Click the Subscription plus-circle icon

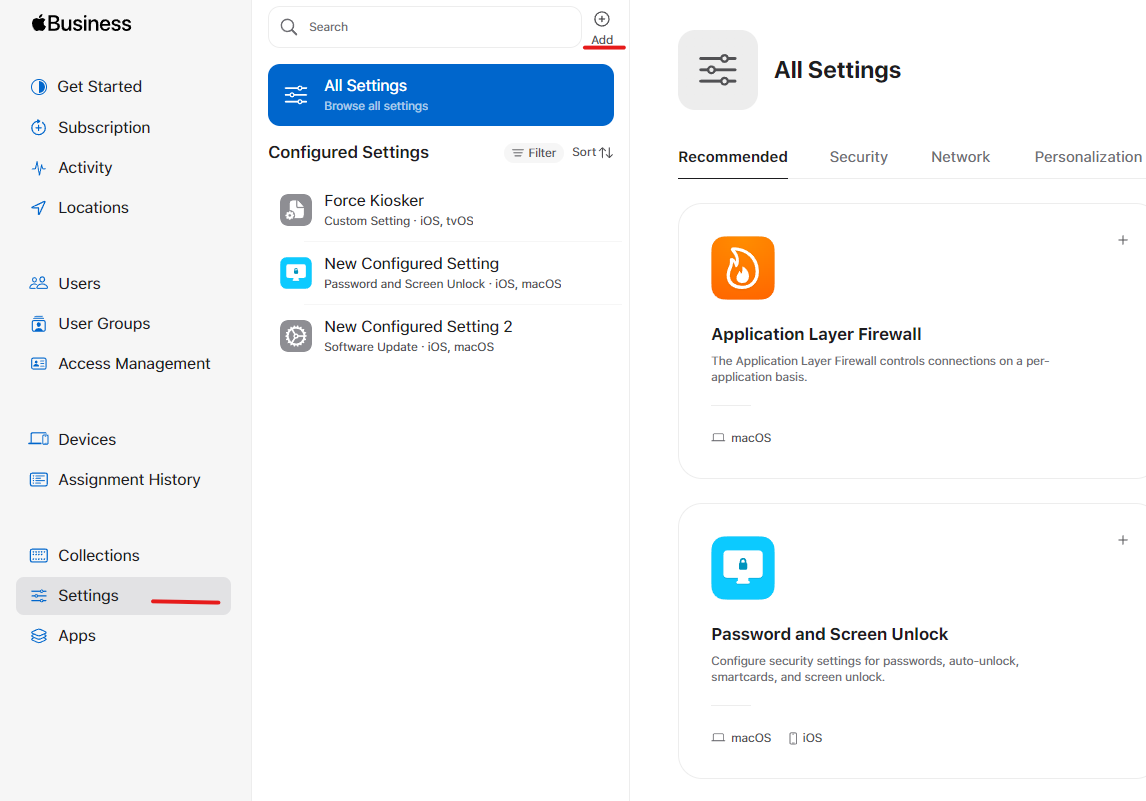pyautogui.click(x=39, y=127)
